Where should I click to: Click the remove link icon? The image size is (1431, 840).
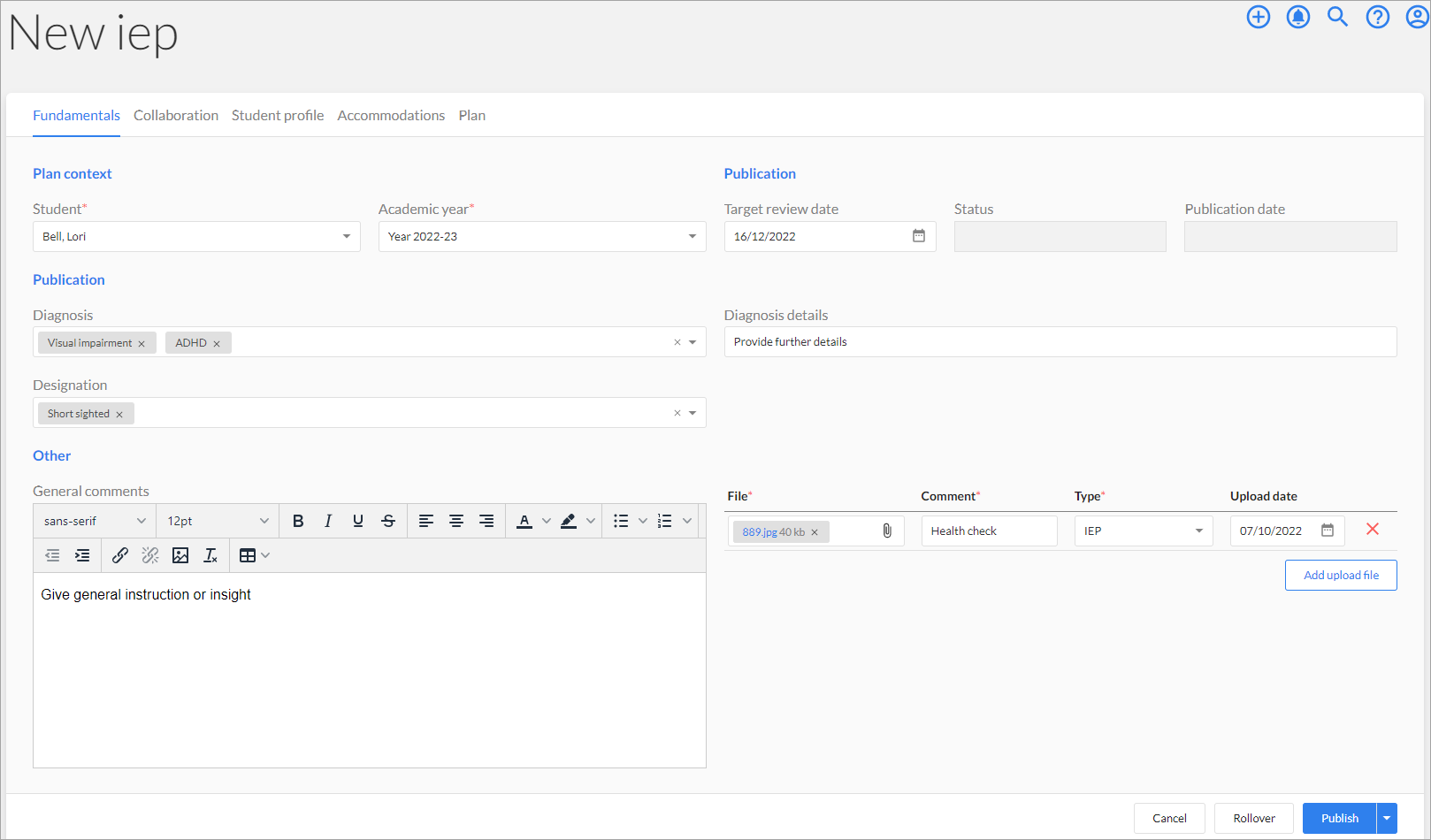[x=150, y=555]
